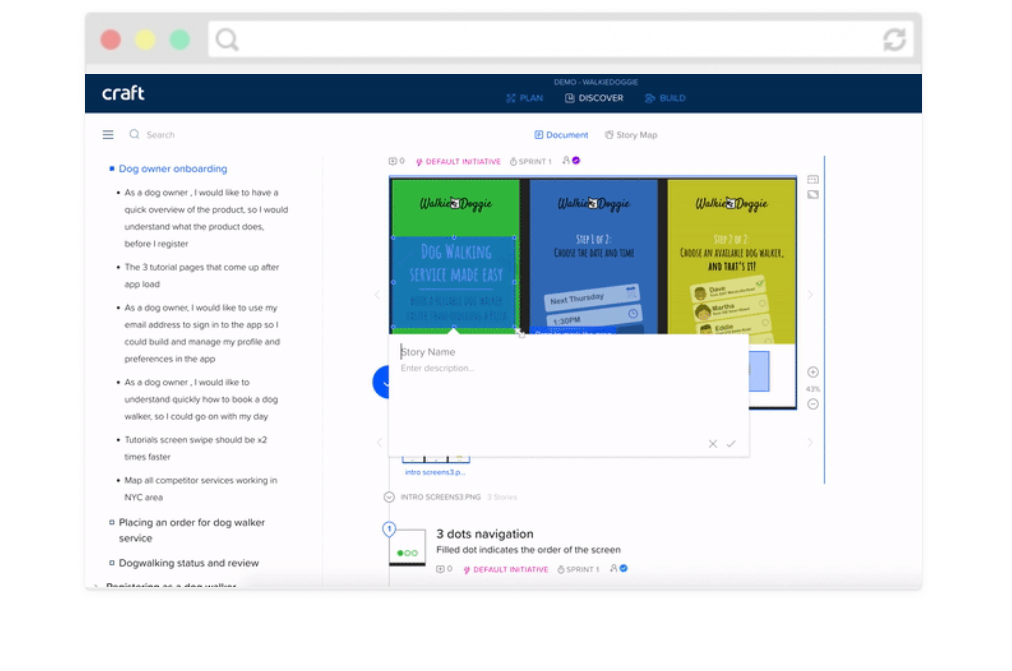The width and height of the screenshot is (1012, 671).
Task: Switch to the Story Map tab
Action: [x=631, y=135]
